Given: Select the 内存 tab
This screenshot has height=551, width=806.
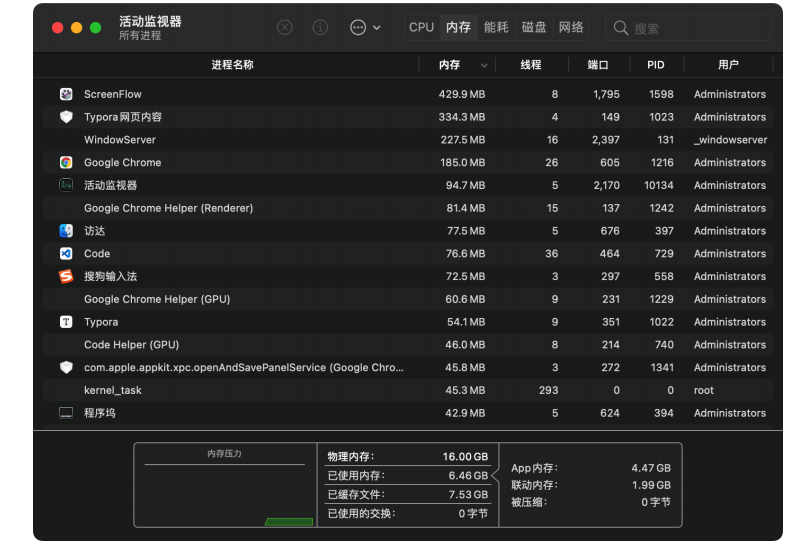Looking at the screenshot, I should [x=458, y=27].
